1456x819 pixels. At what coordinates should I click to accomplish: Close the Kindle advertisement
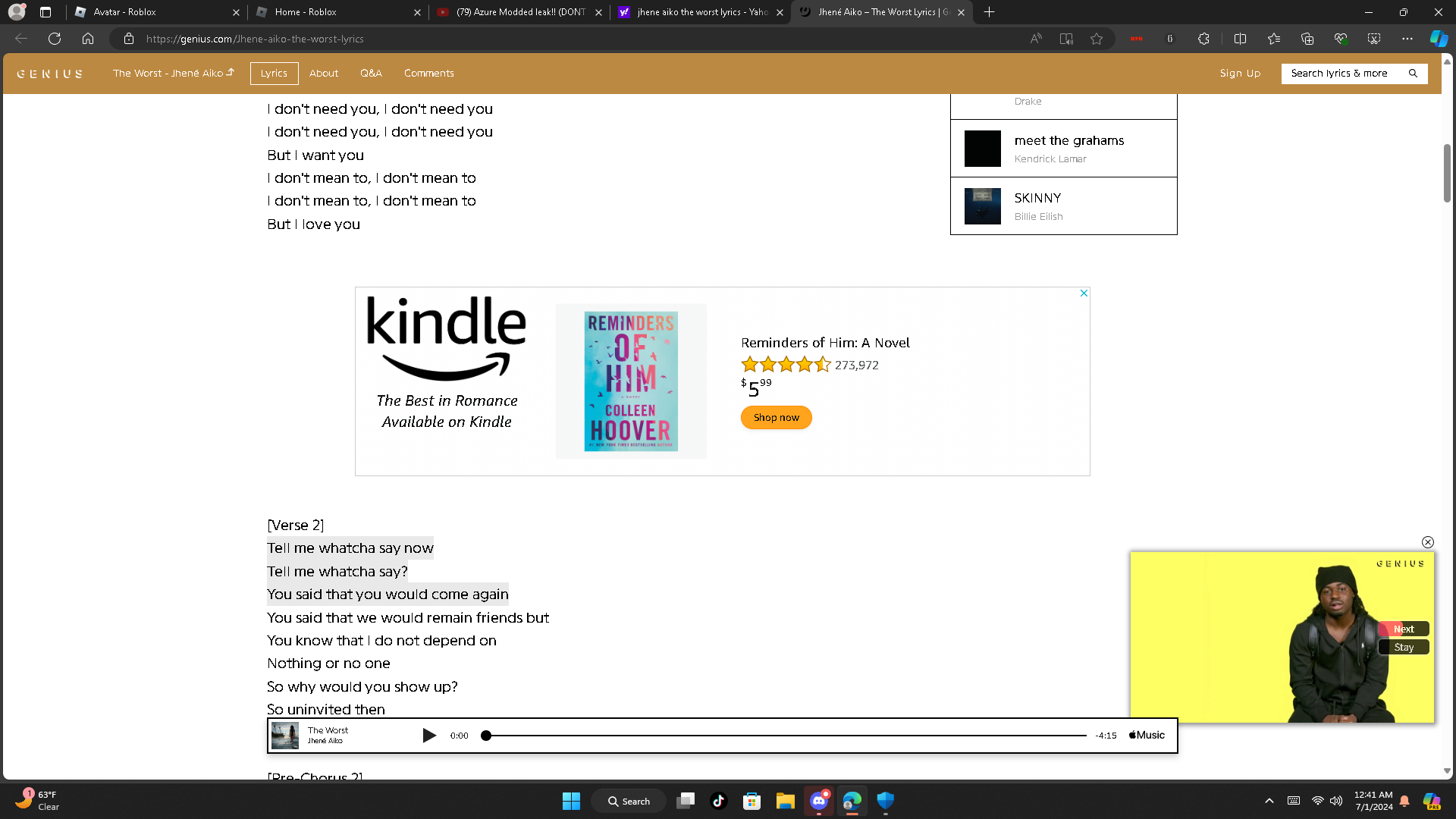1084,293
